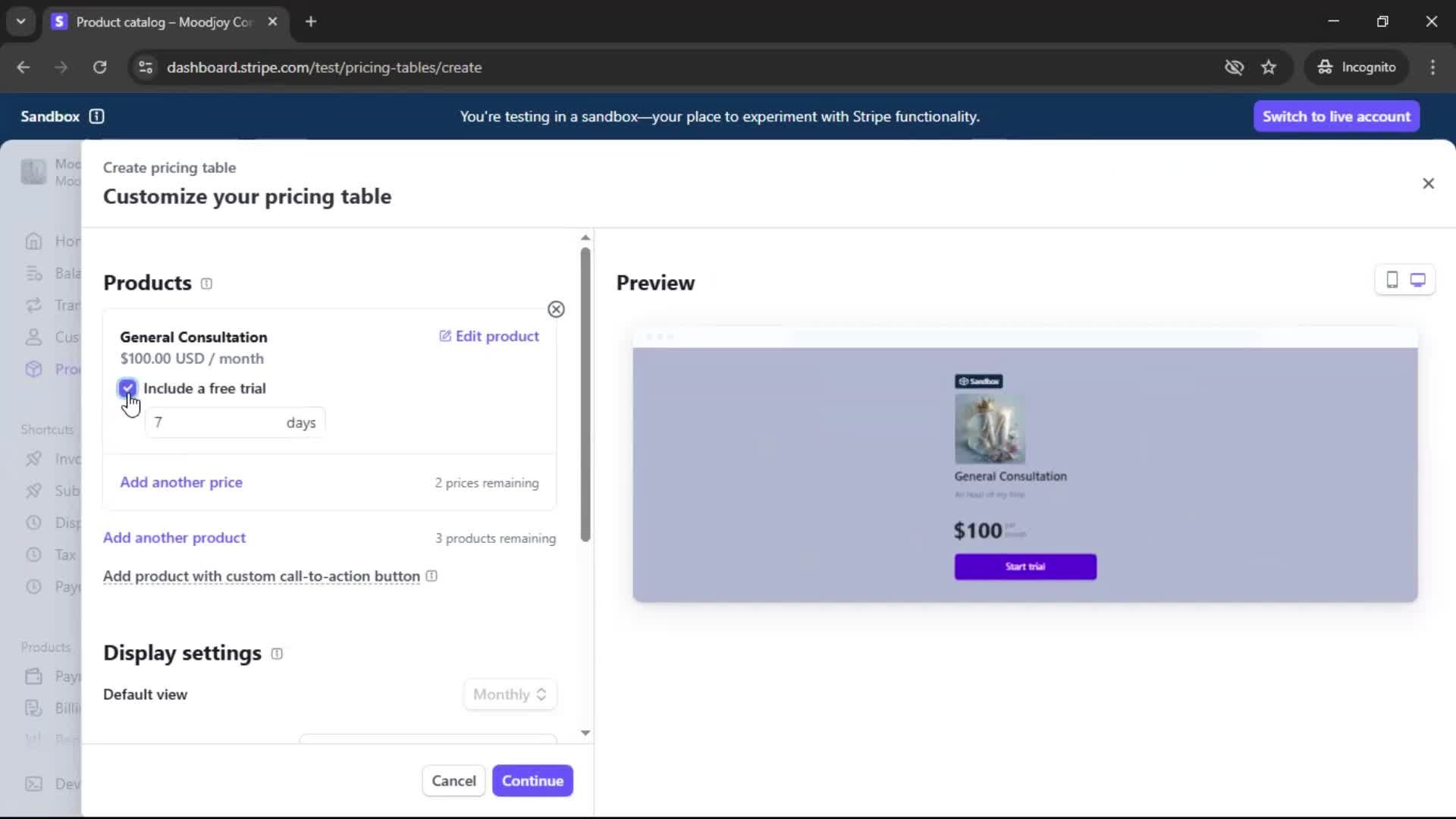Remove General Consultation product with X icon

[556, 309]
